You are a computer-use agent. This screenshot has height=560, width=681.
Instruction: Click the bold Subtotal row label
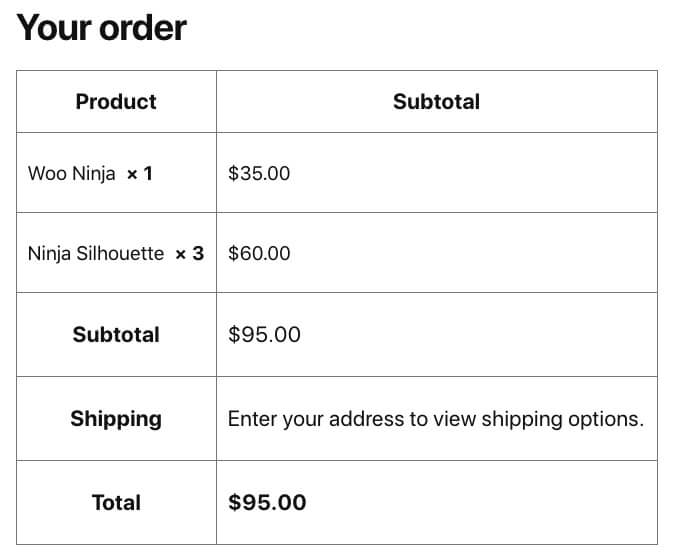tap(116, 335)
